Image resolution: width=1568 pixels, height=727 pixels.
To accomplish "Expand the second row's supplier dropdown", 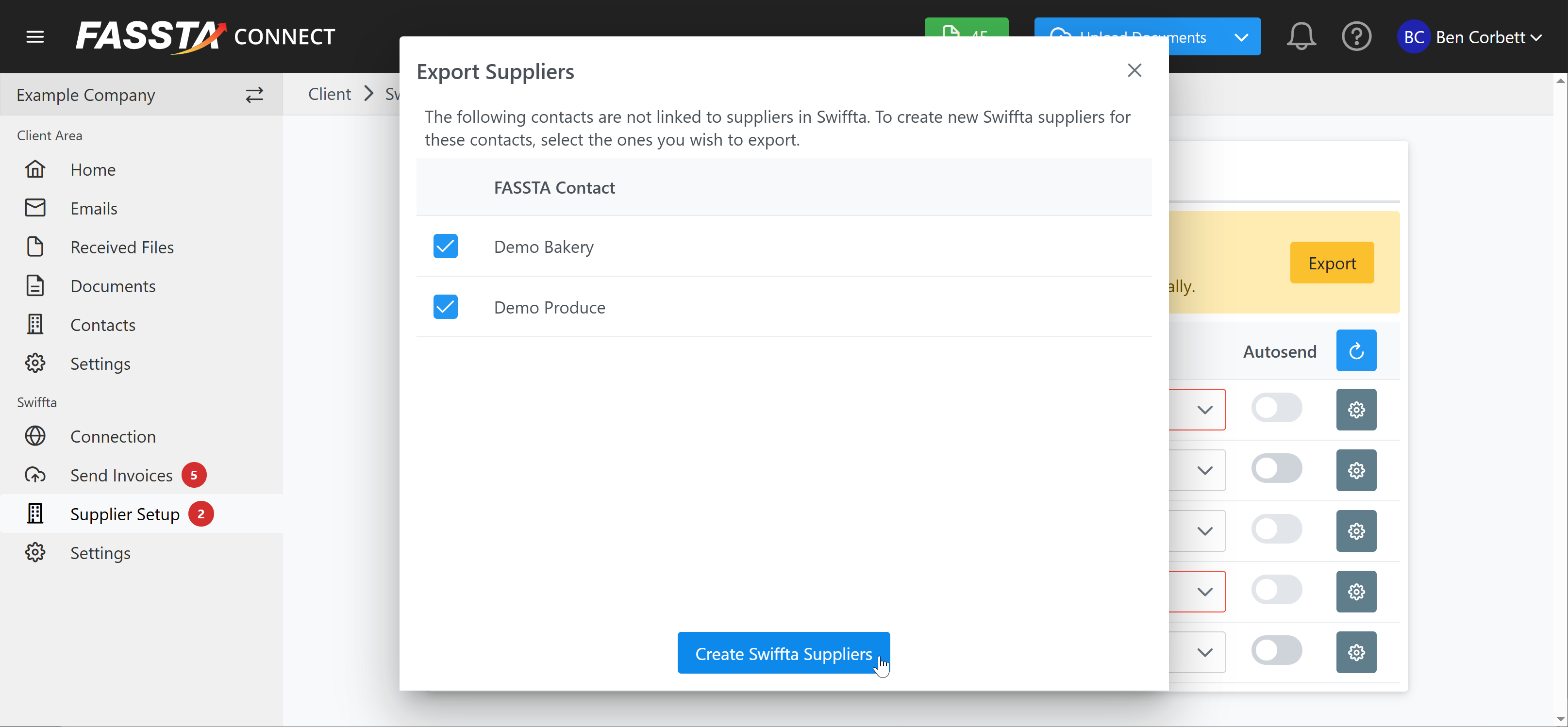I will point(1204,470).
